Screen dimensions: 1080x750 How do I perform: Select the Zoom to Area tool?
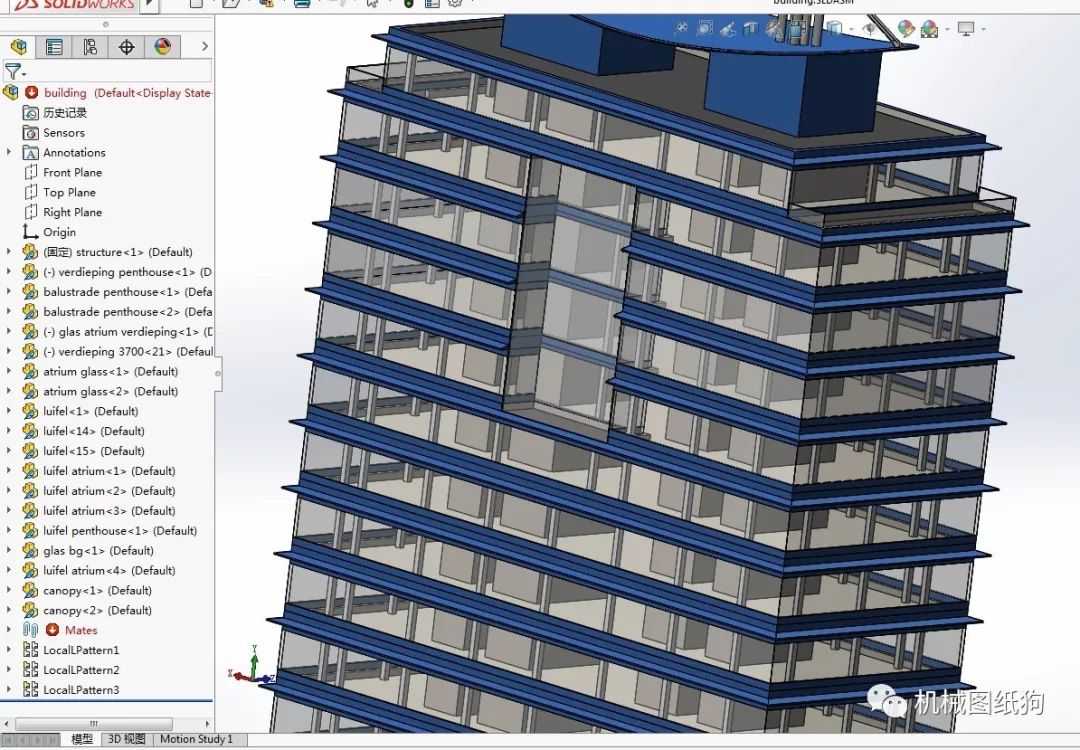click(x=705, y=28)
